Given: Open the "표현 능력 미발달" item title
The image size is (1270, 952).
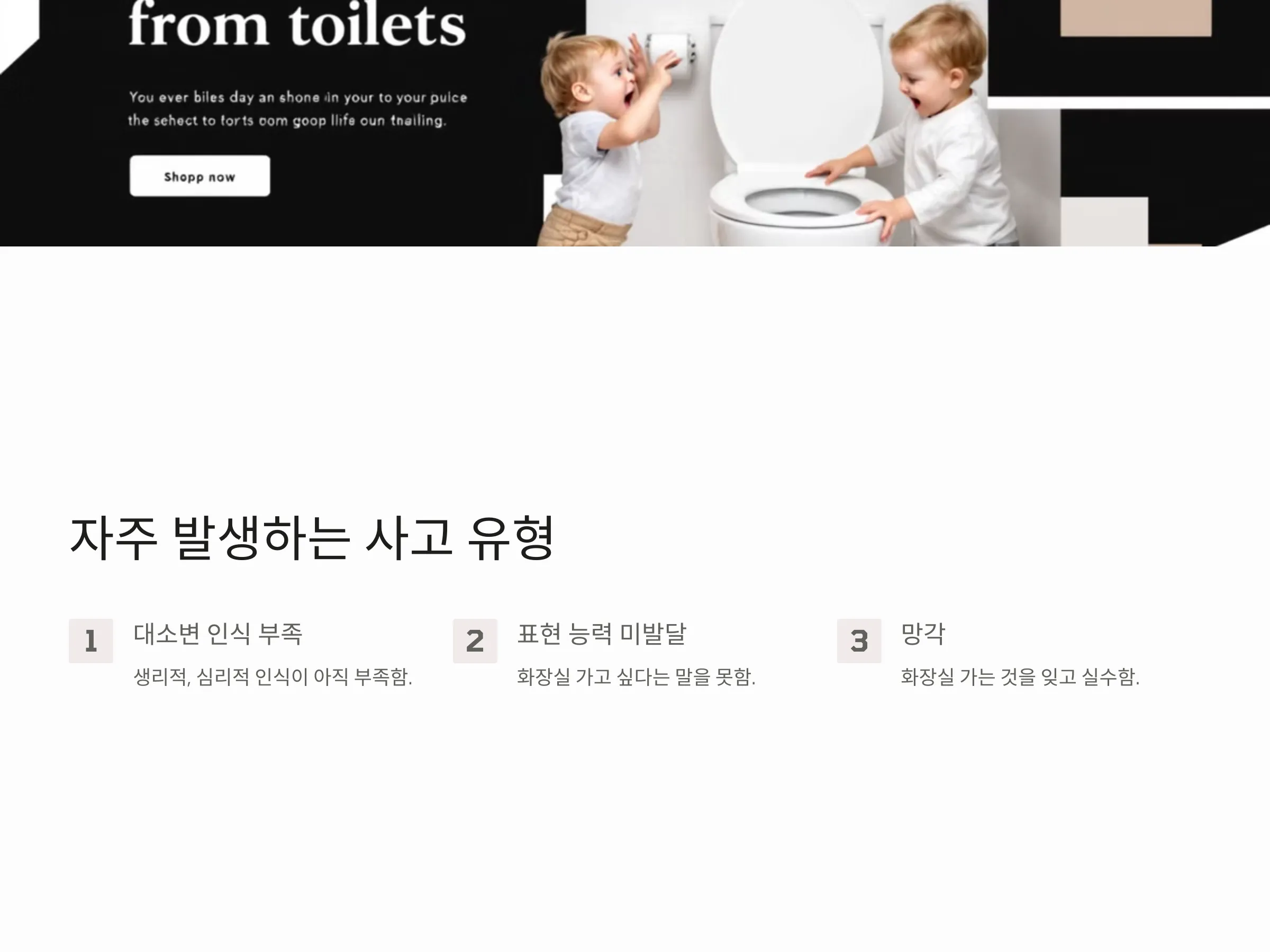Looking at the screenshot, I should 602,634.
